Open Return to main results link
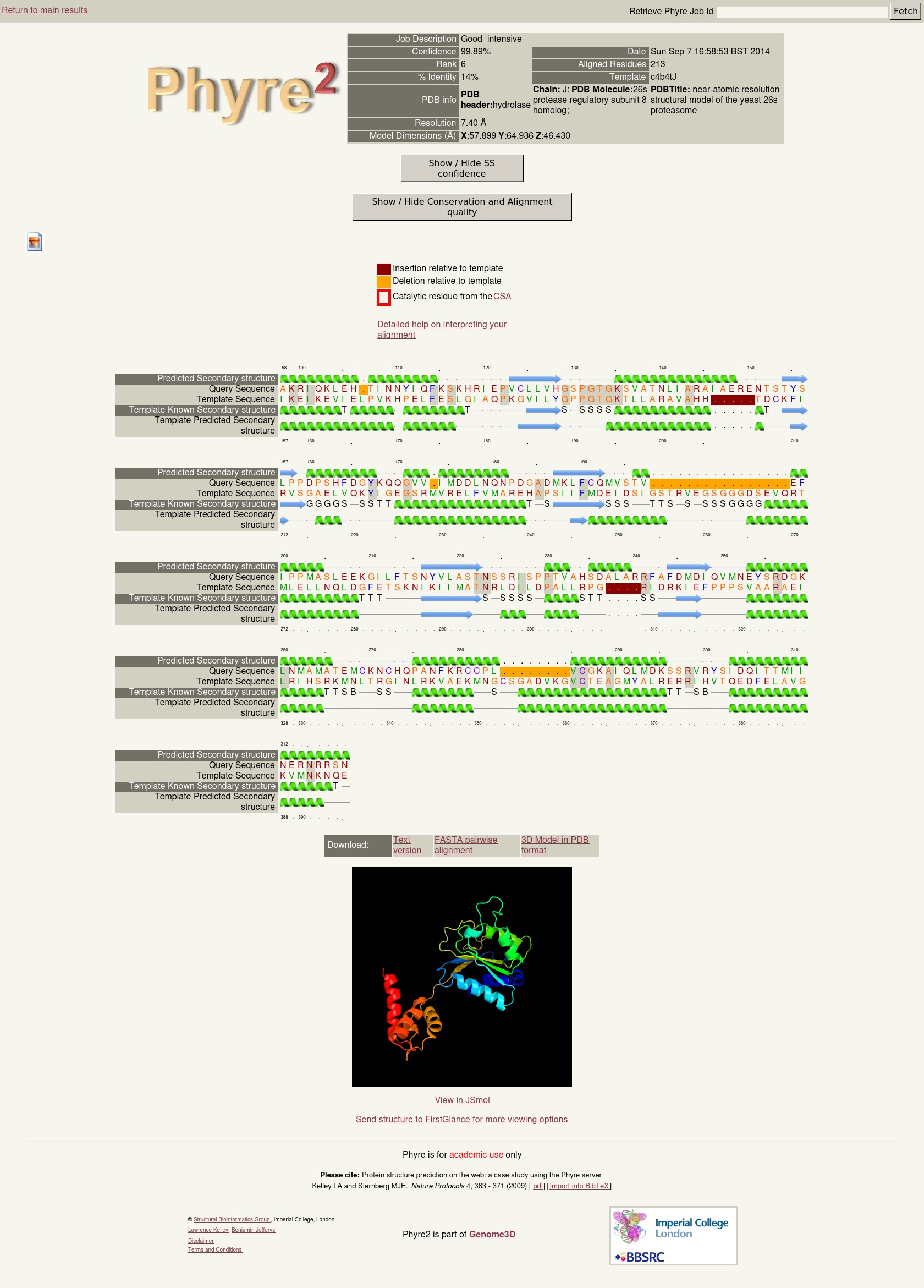Viewport: 924px width, 1288px height. tap(44, 10)
